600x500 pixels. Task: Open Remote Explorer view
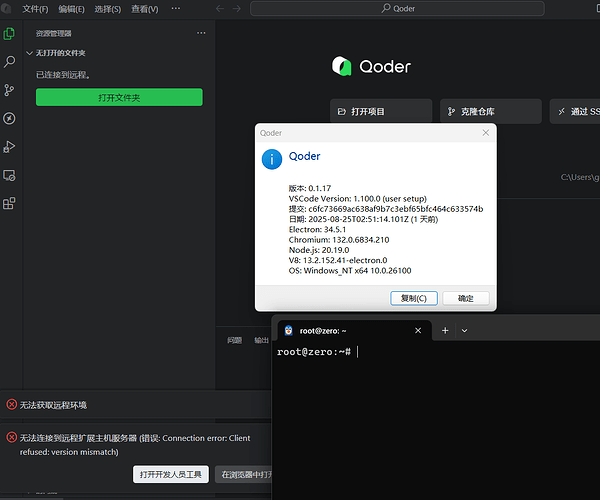point(9,175)
